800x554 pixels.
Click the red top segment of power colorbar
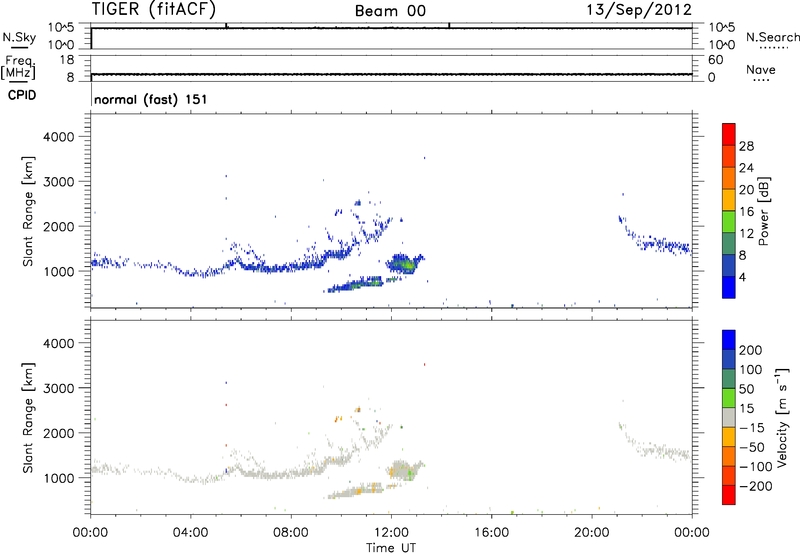[x=729, y=134]
